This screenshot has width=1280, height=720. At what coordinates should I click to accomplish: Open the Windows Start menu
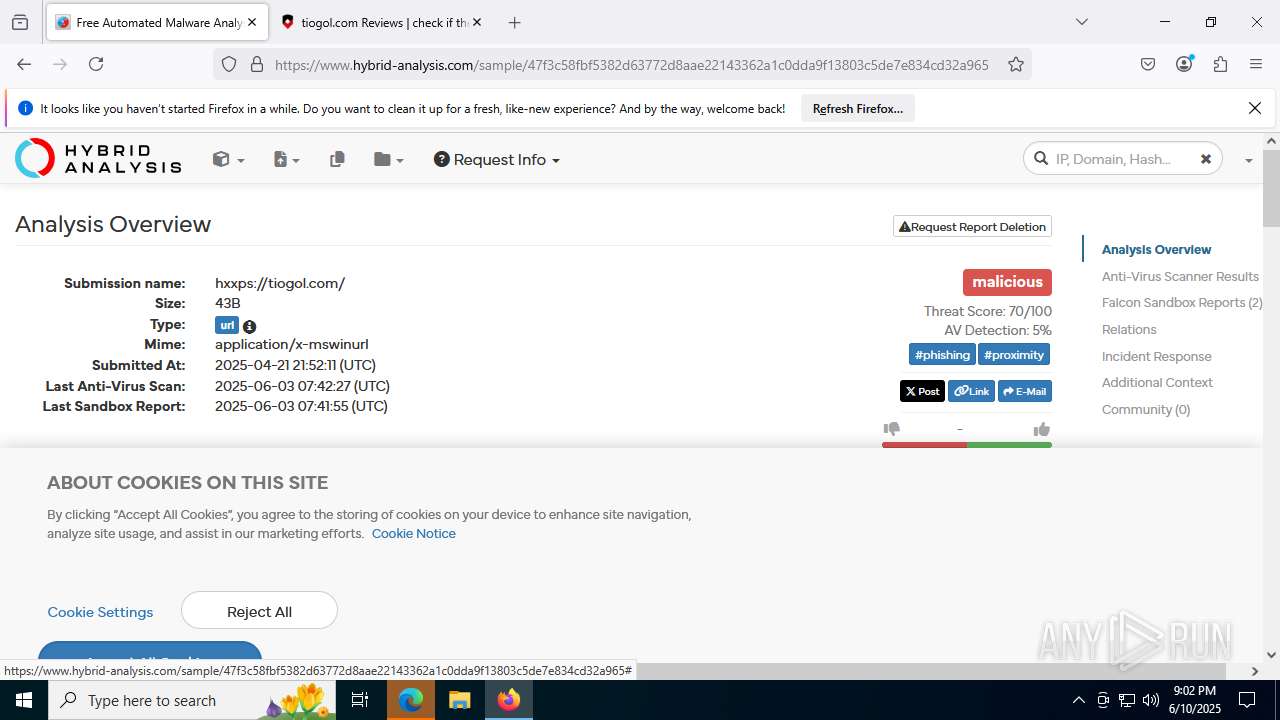pyautogui.click(x=24, y=700)
